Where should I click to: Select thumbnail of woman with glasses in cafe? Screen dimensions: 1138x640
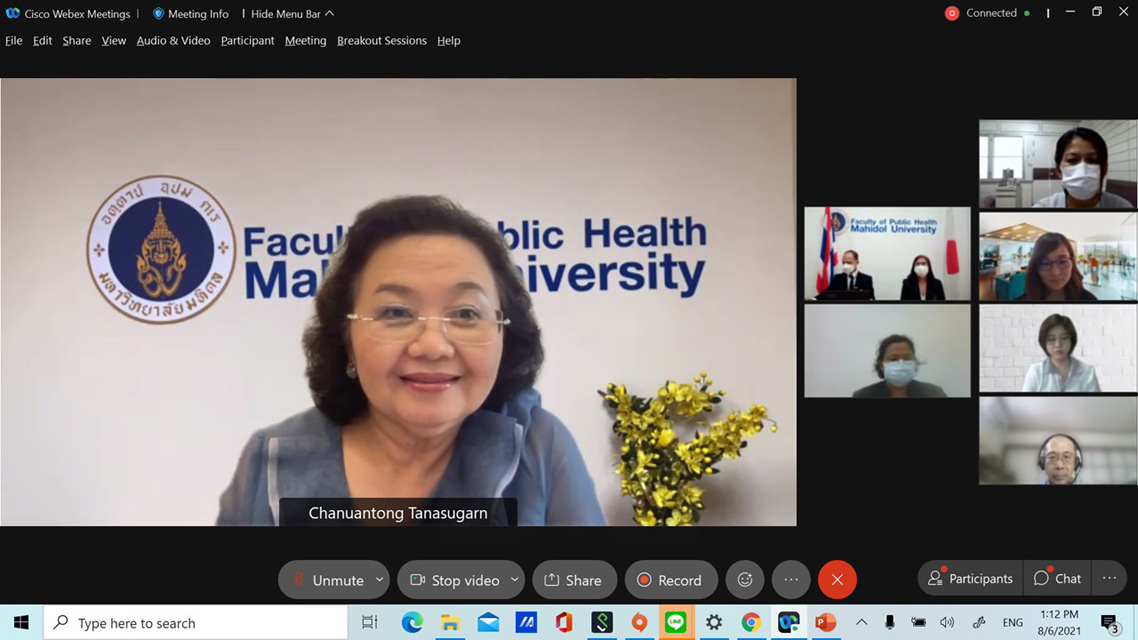click(x=1057, y=257)
